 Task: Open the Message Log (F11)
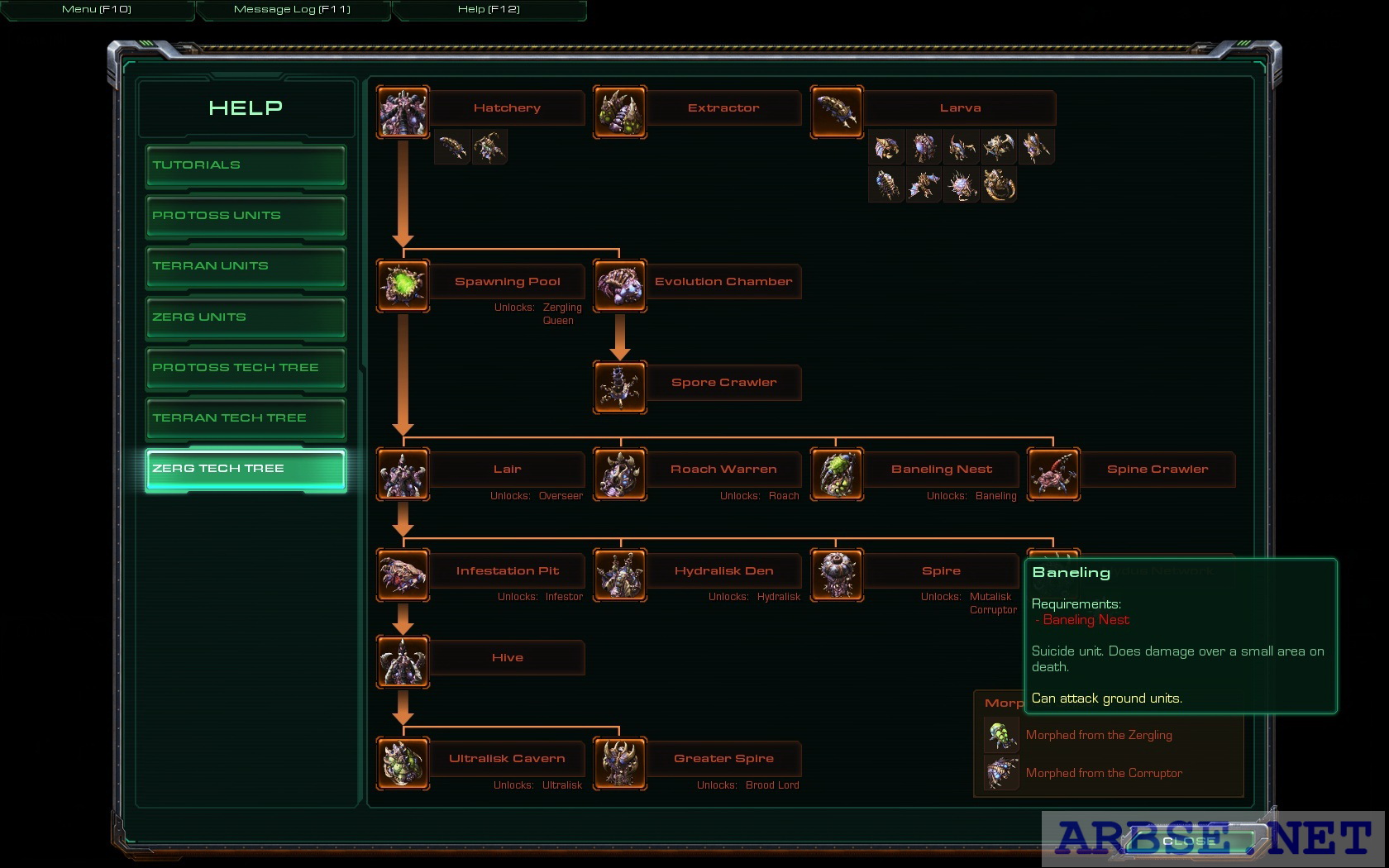[x=292, y=9]
